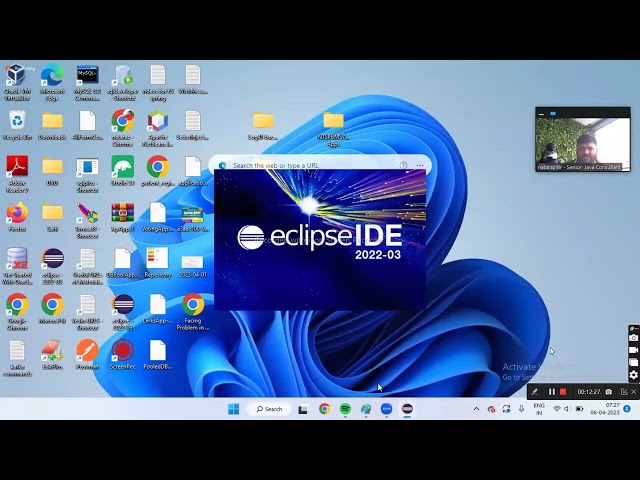Open the PooledDB file on desktop
Screen dimensions: 640x480
coord(158,355)
